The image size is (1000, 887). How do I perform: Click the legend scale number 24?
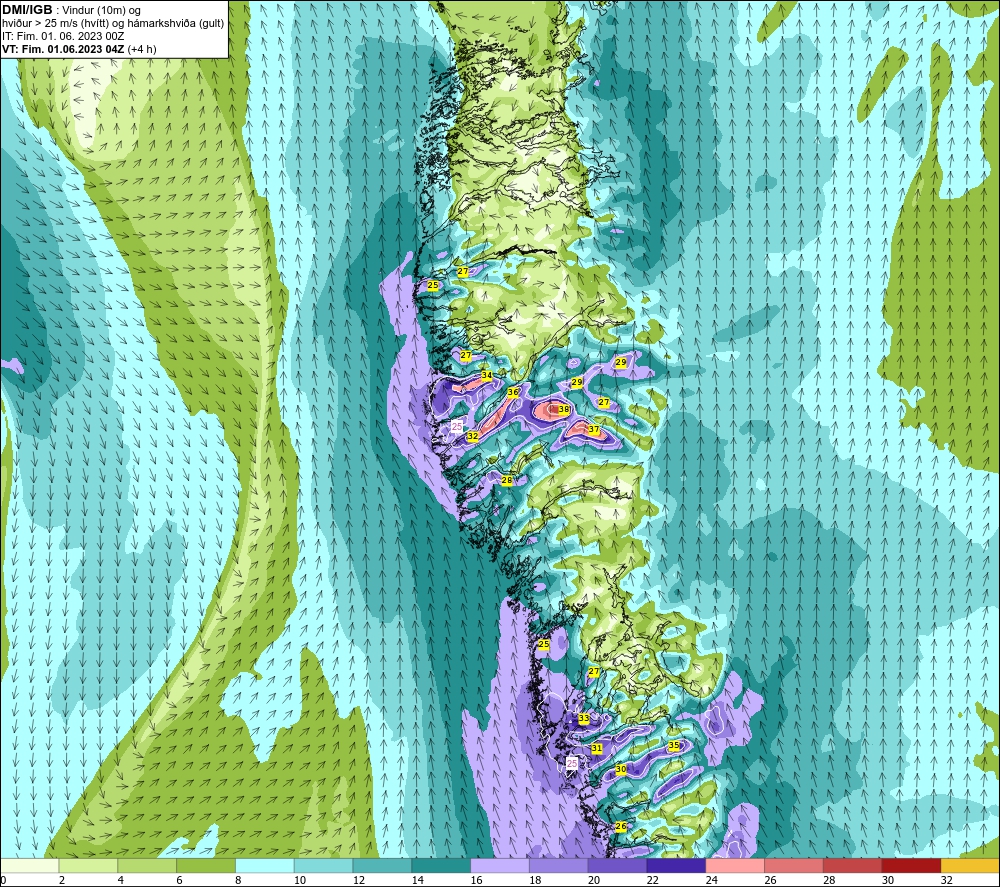tap(712, 880)
